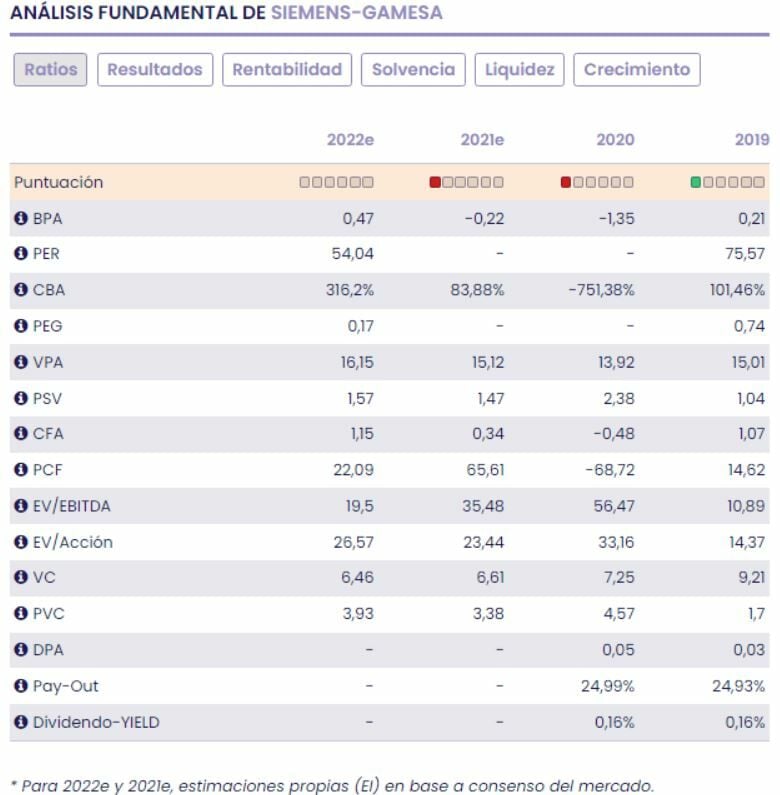
Task: Click the info icon beside DPA
Action: pyautogui.click(x=21, y=650)
